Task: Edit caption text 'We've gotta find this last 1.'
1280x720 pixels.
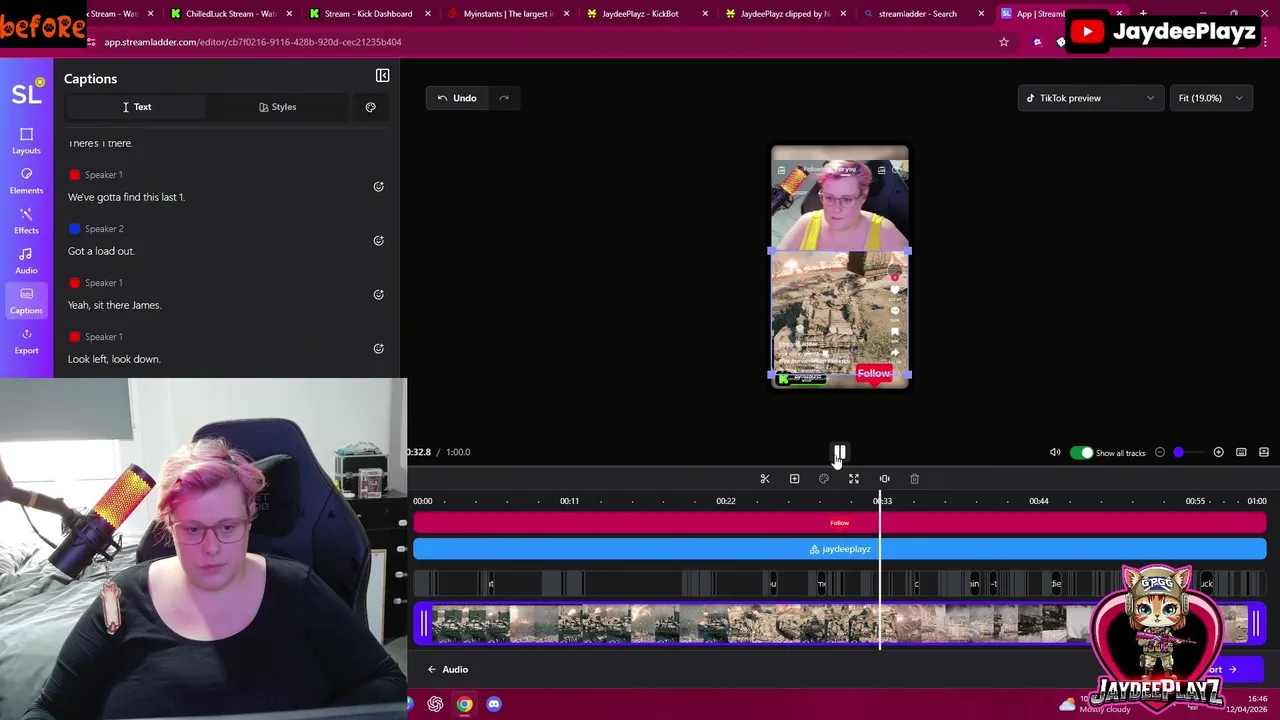Action: [126, 197]
